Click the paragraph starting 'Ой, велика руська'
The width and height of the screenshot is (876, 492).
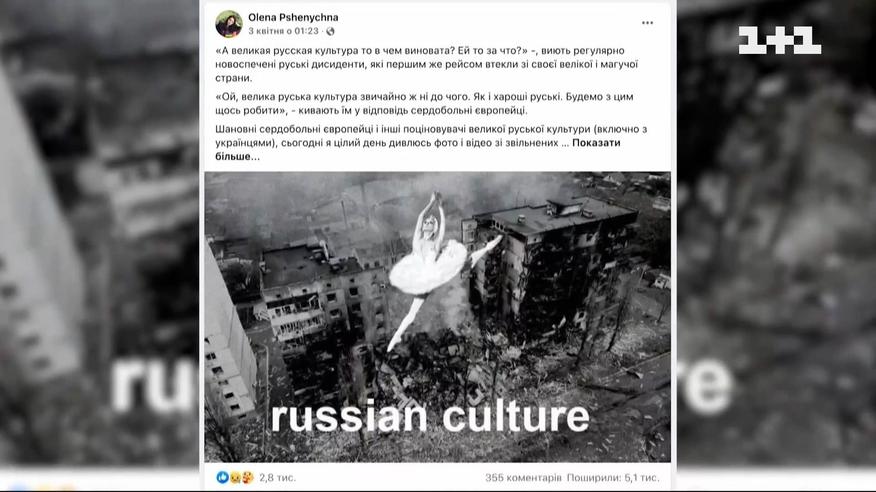point(425,103)
